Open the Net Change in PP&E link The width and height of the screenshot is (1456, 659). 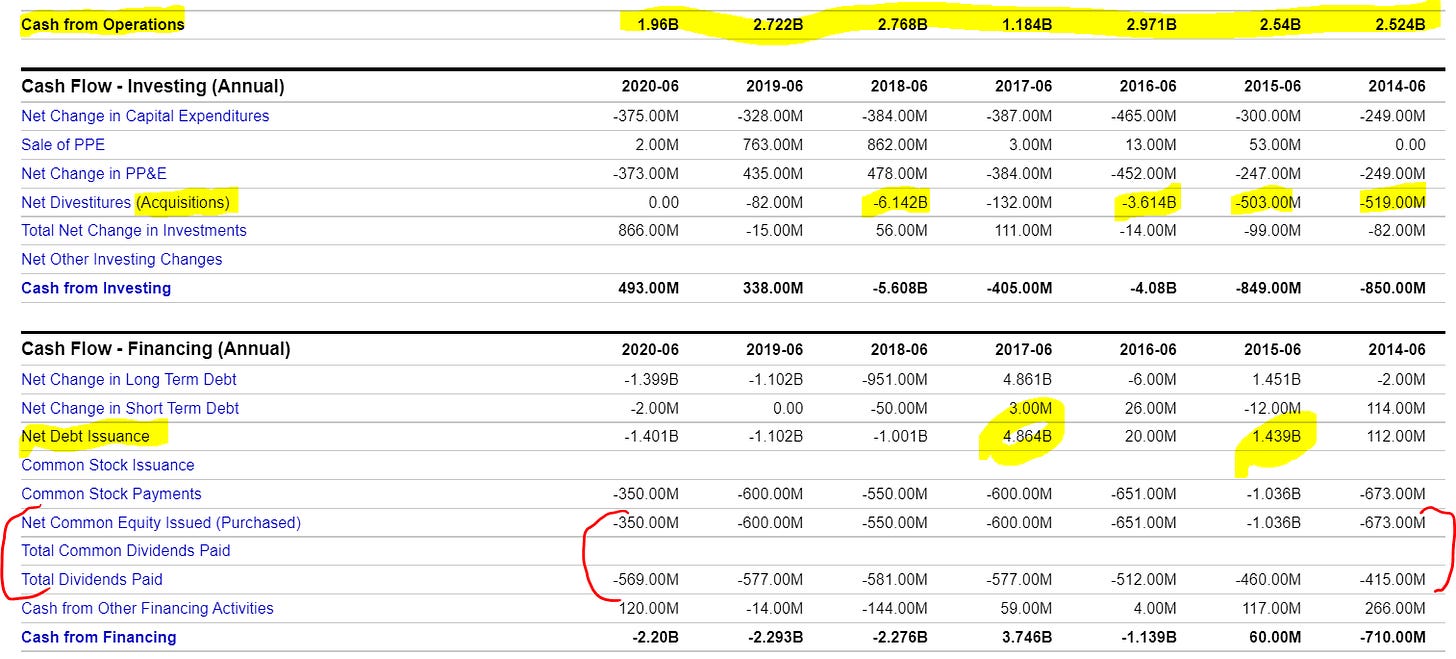[x=94, y=174]
